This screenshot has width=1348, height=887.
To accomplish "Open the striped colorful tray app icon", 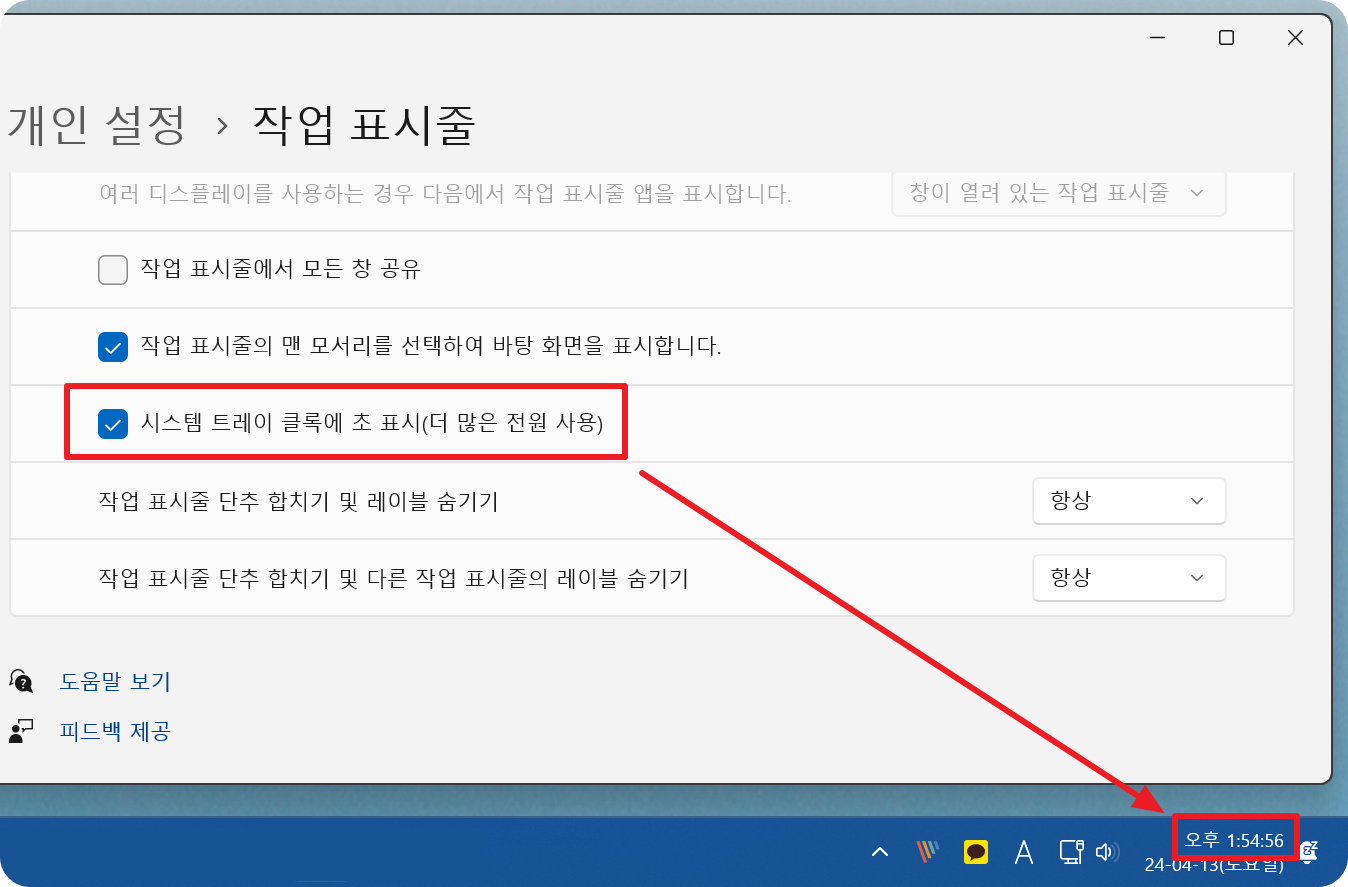I will click(928, 852).
